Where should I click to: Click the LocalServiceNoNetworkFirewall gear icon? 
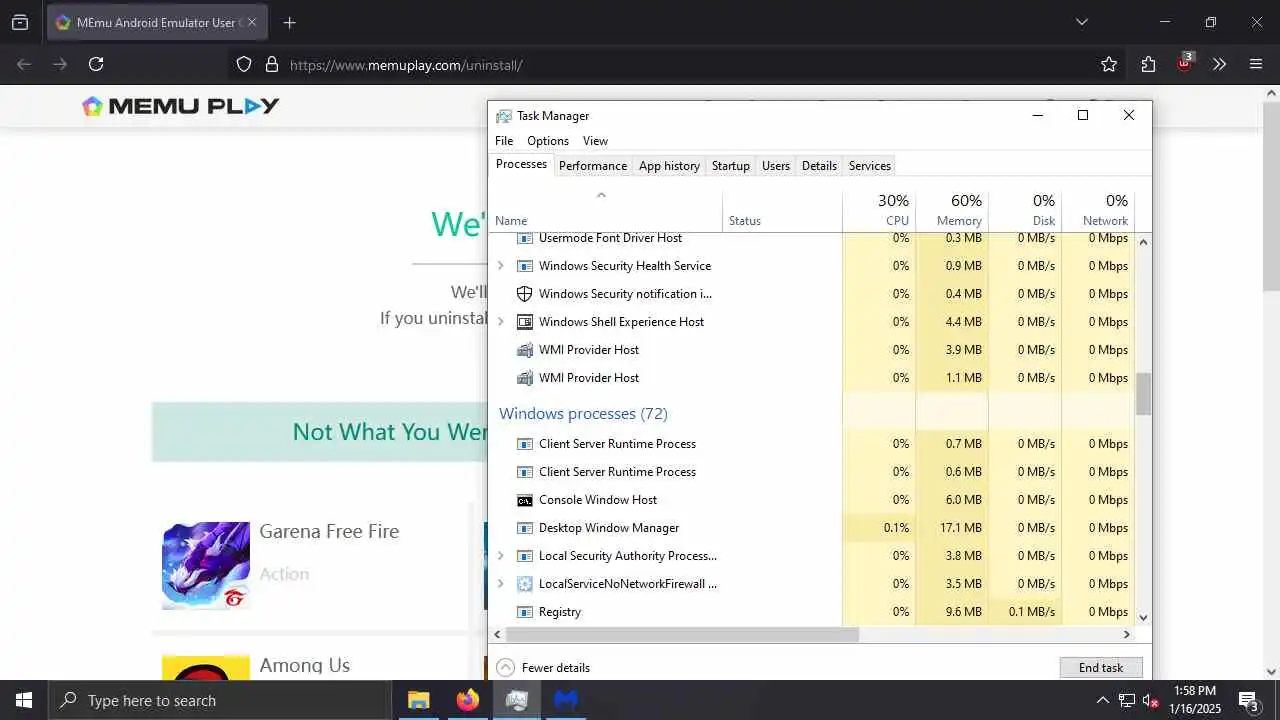[524, 584]
